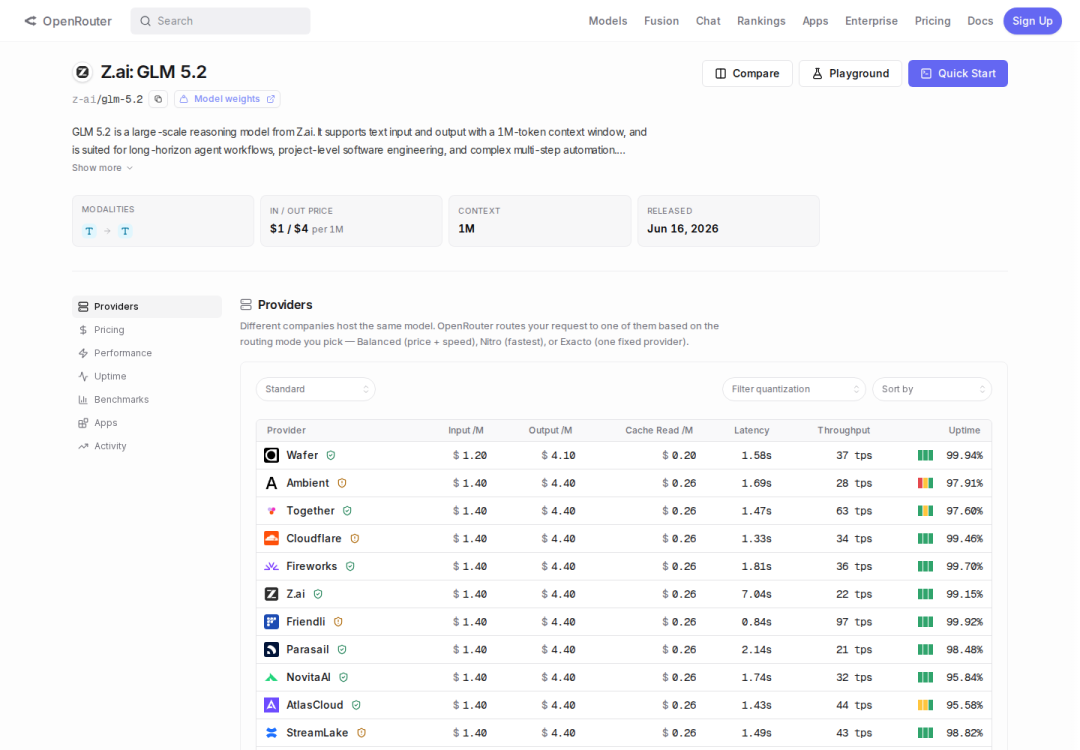Select Benchmarks in the sidebar
The height and width of the screenshot is (750, 1080).
147,399
